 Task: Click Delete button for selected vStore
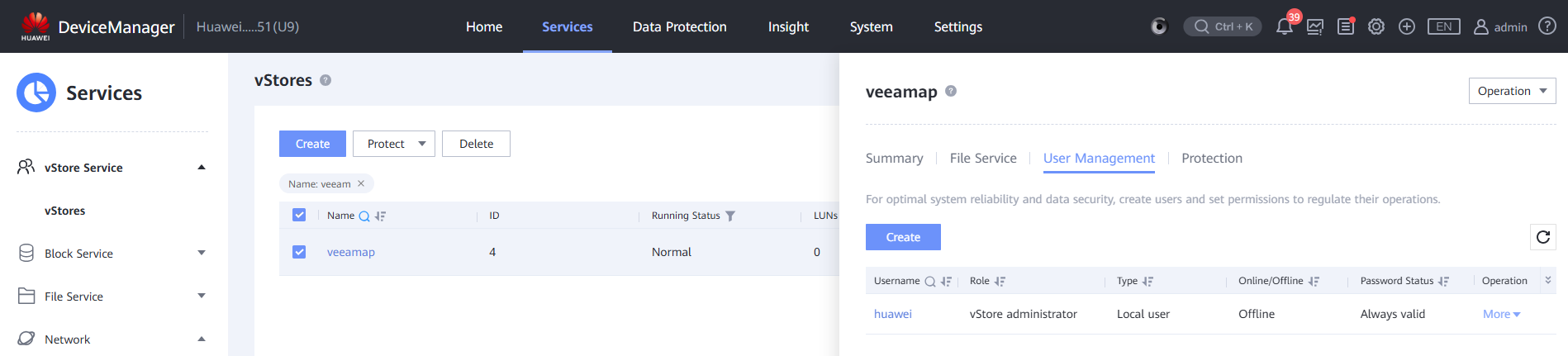coord(476,144)
